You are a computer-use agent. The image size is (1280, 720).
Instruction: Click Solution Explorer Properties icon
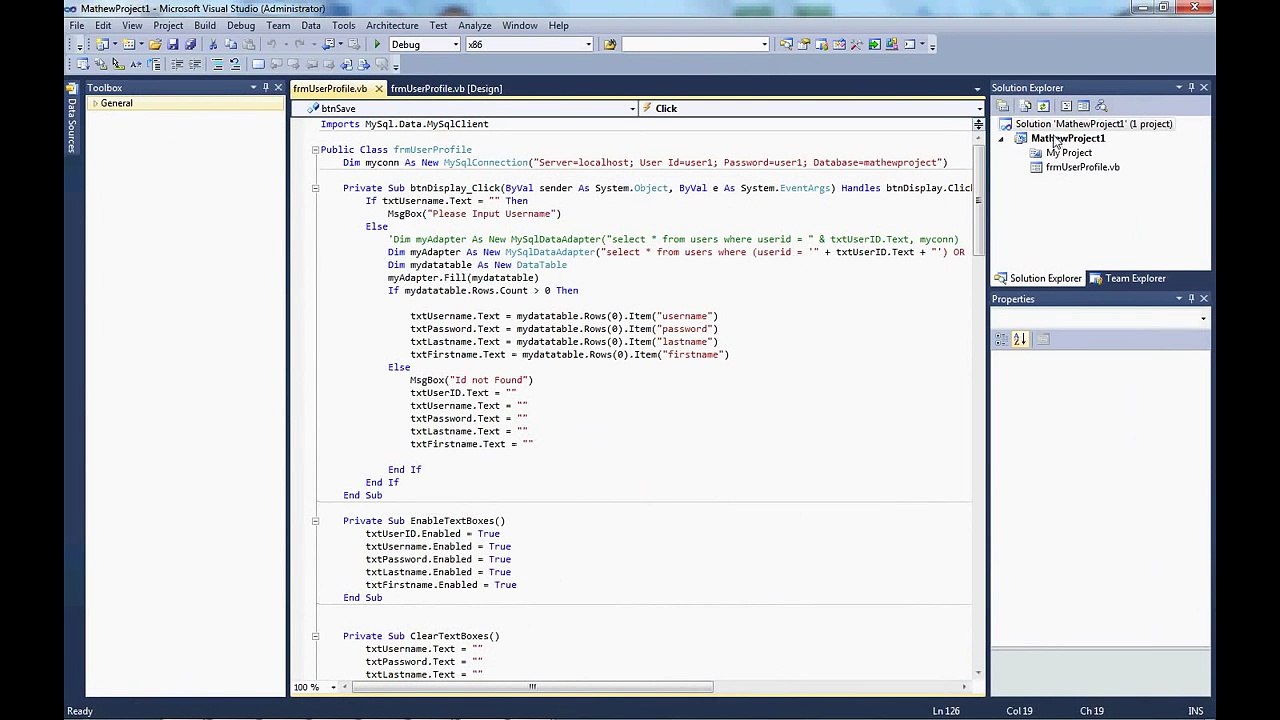[1003, 106]
